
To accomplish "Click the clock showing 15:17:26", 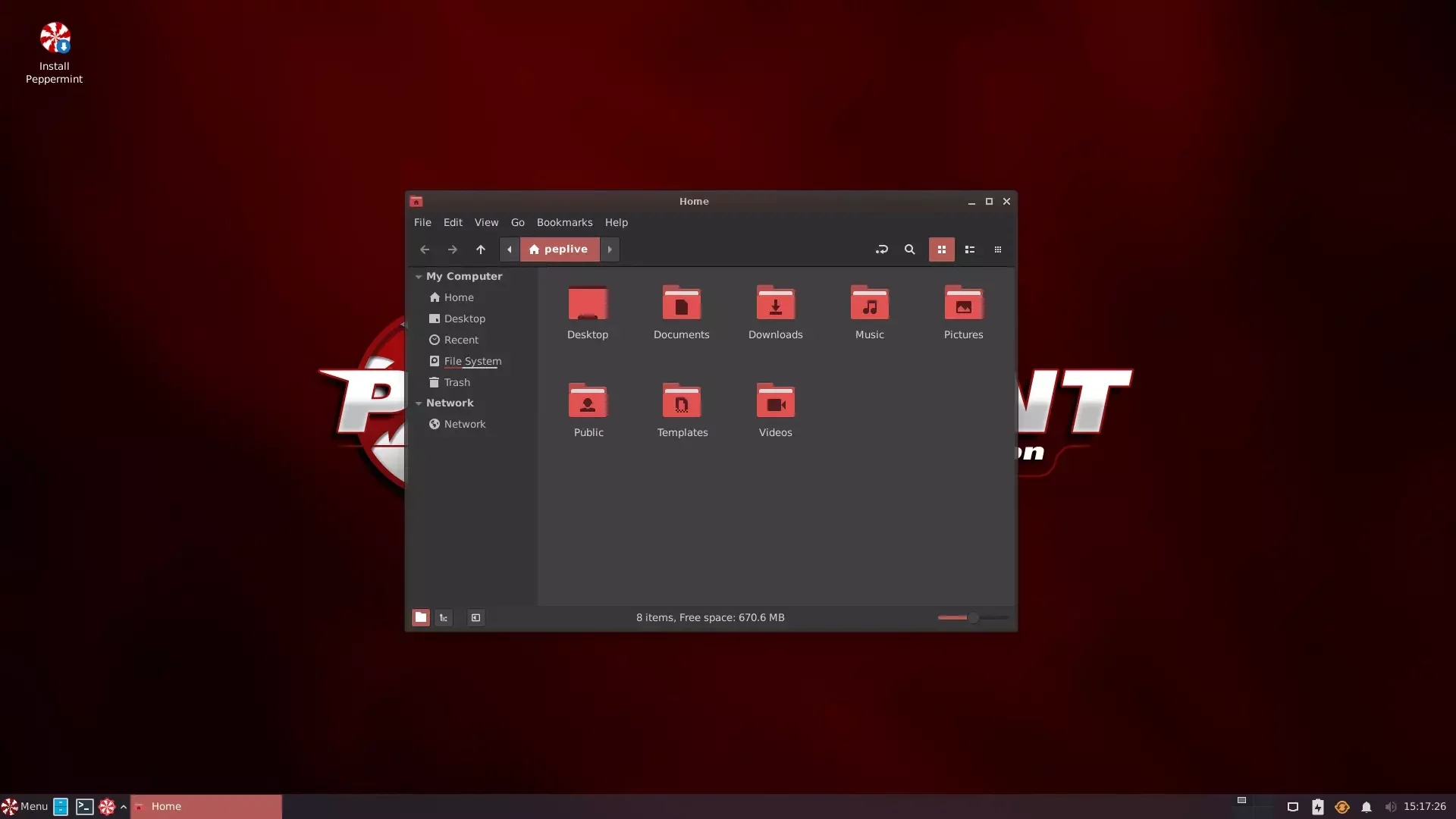I will click(x=1425, y=807).
